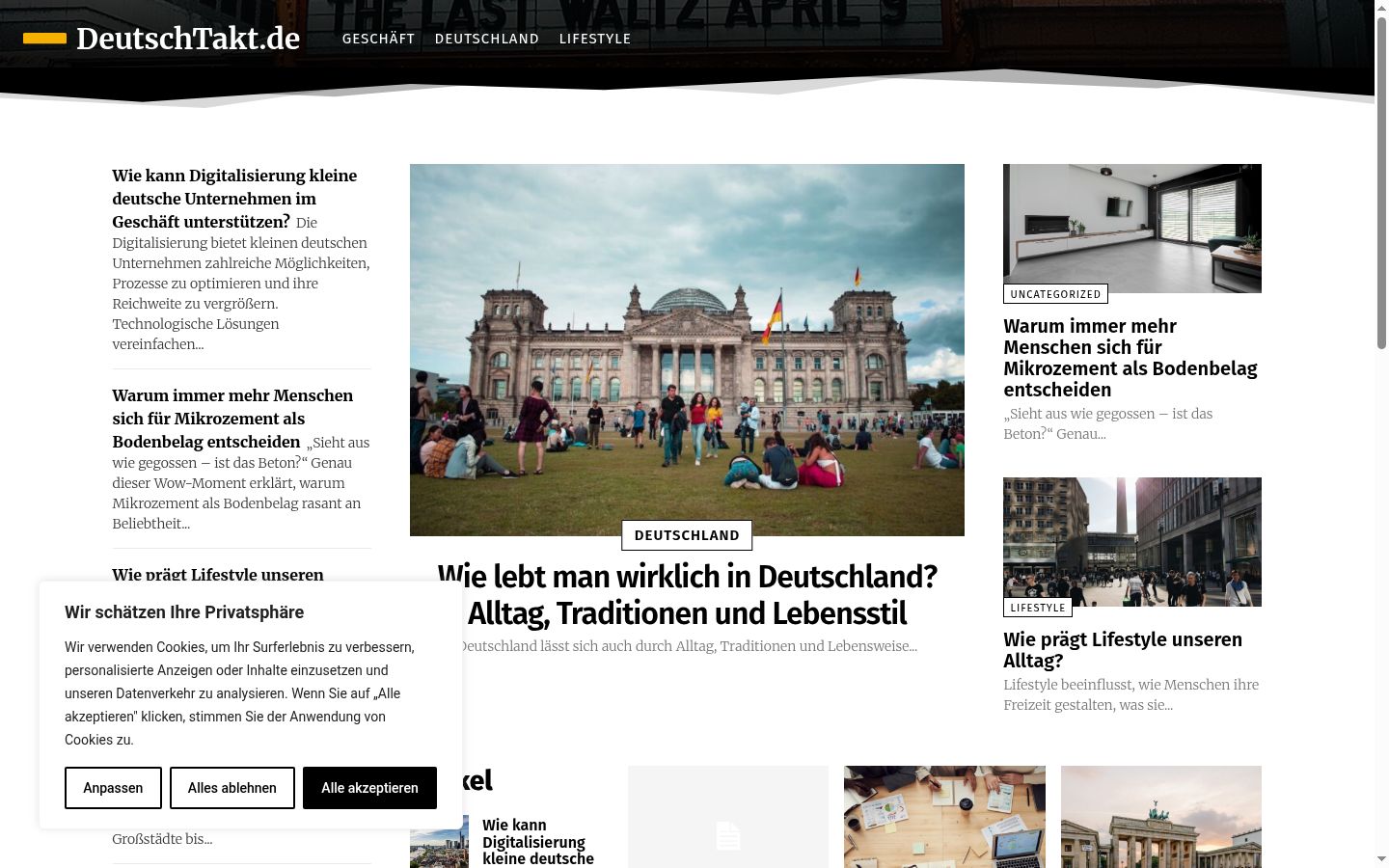Viewport: 1389px width, 868px height.
Task: Click the cookie heading 'Wir schätzen Ihre Privatsphäre'
Action: 184,612
